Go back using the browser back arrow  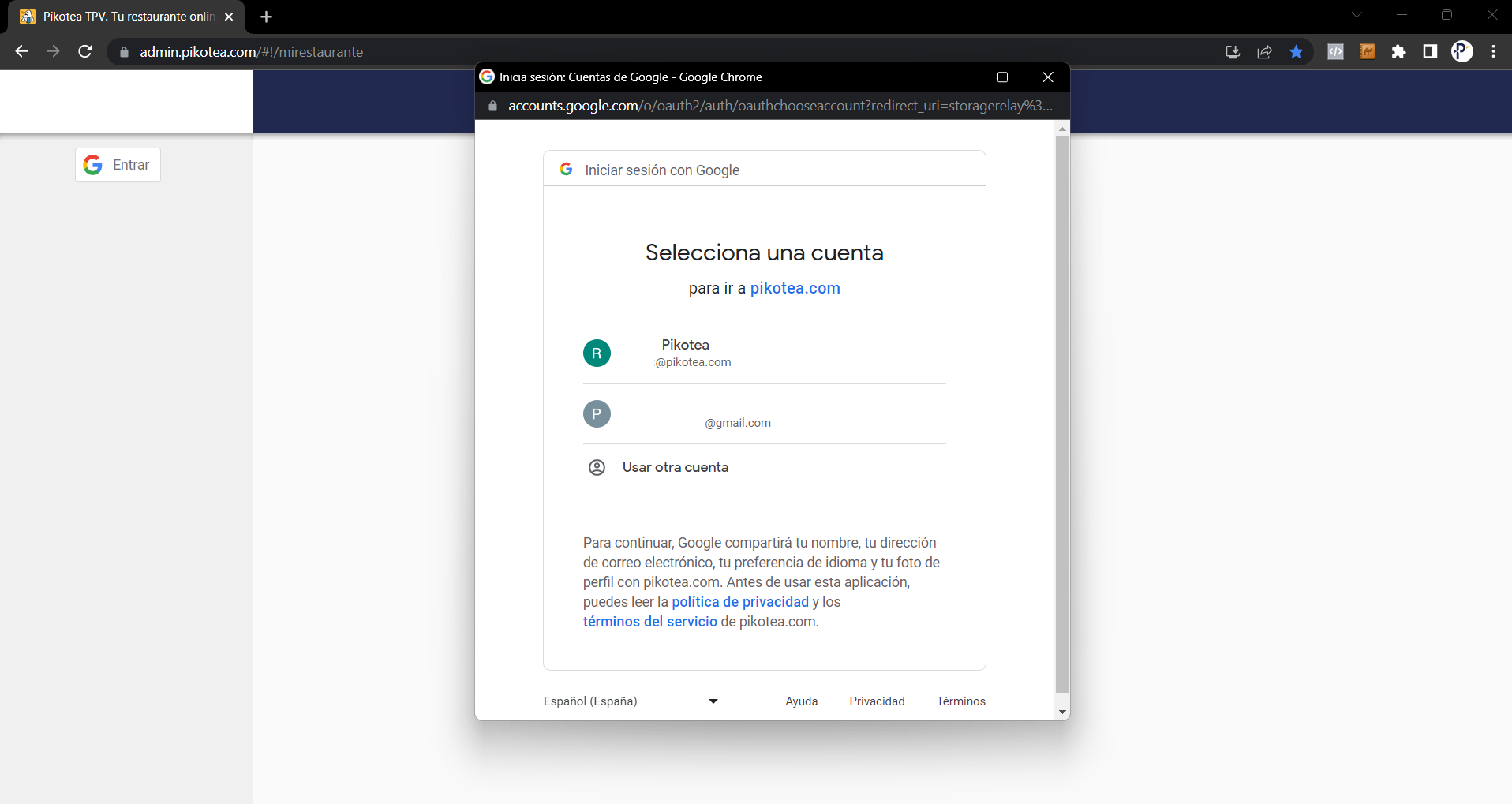coord(21,51)
